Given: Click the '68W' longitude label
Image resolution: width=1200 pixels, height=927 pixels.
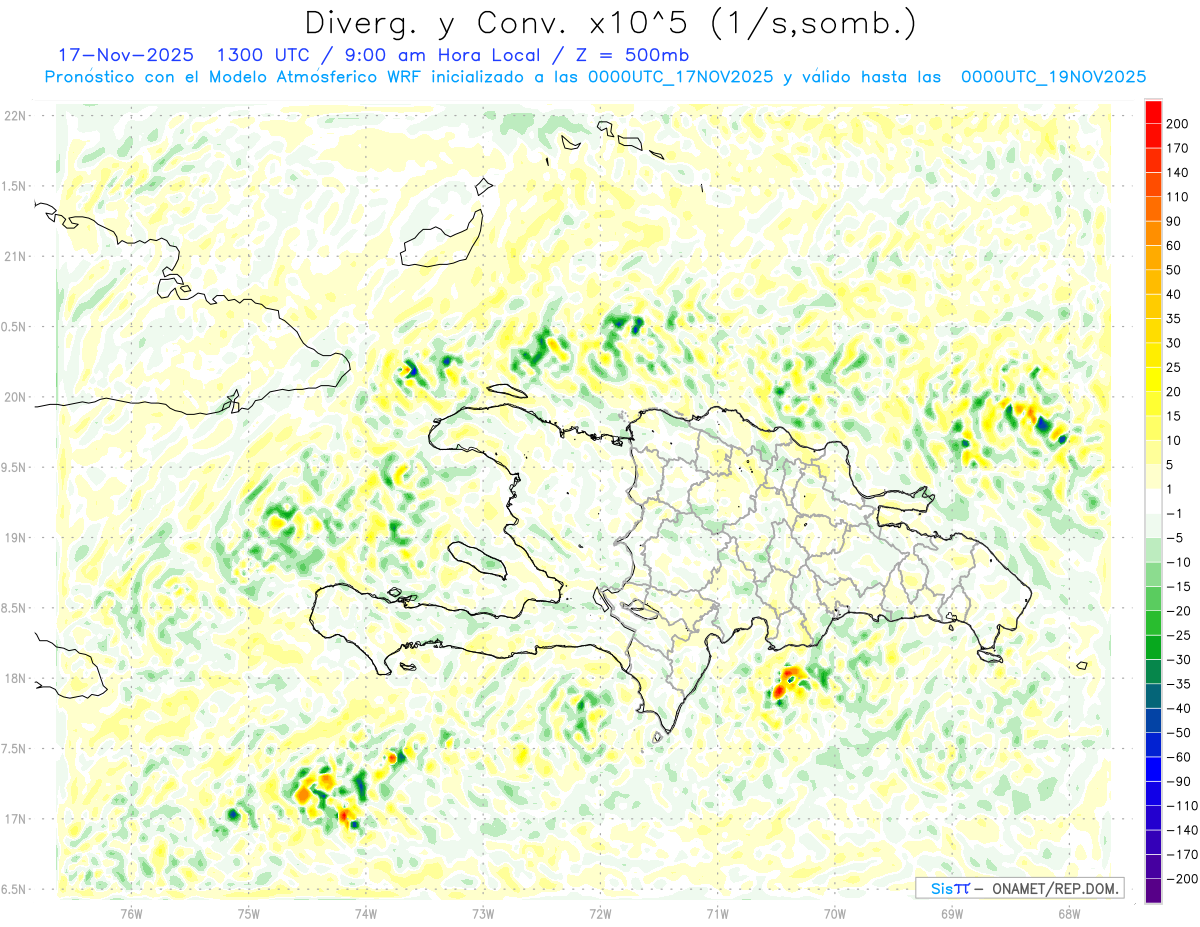Looking at the screenshot, I should (1069, 913).
